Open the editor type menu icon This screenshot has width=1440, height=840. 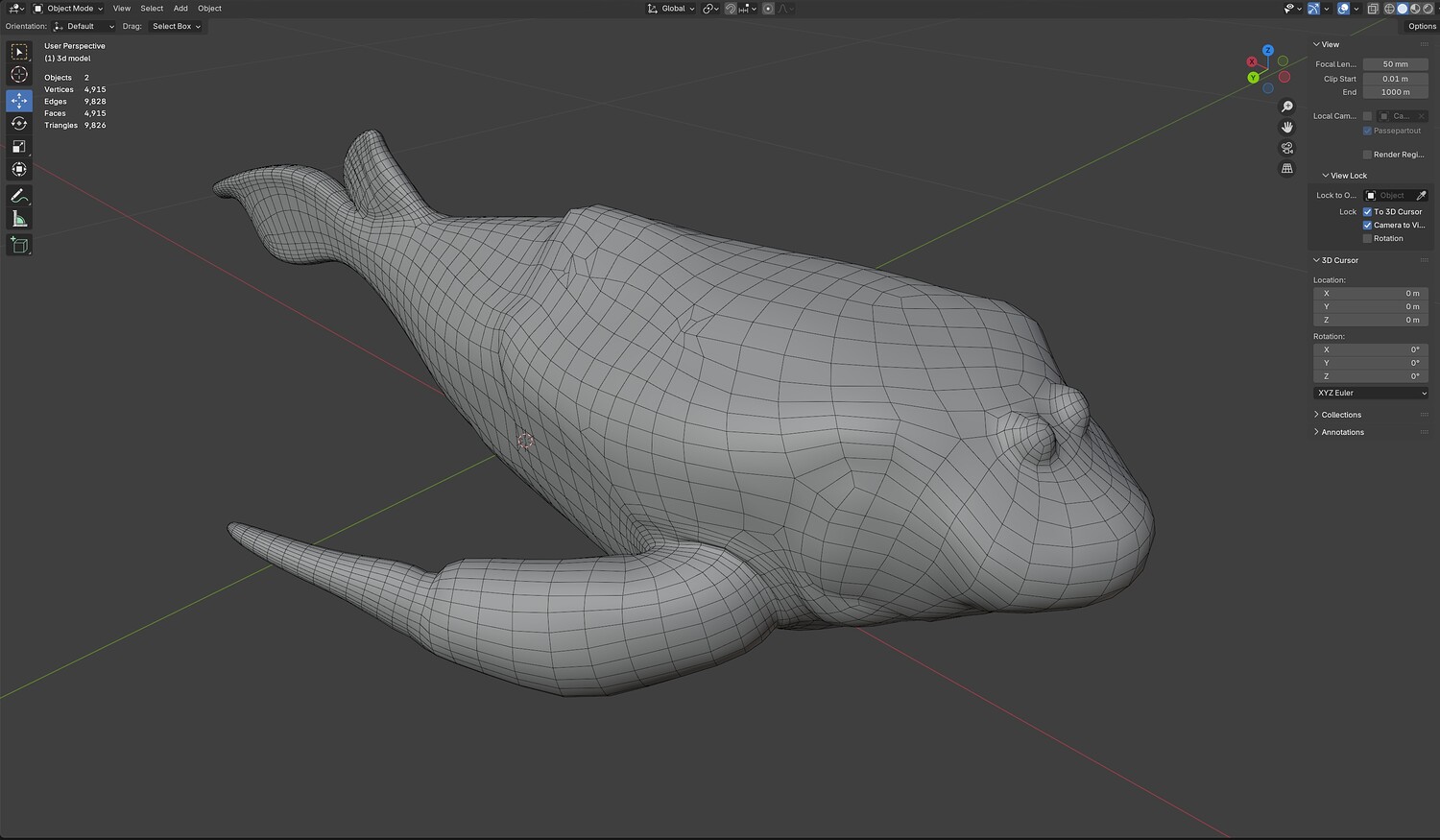[15, 9]
